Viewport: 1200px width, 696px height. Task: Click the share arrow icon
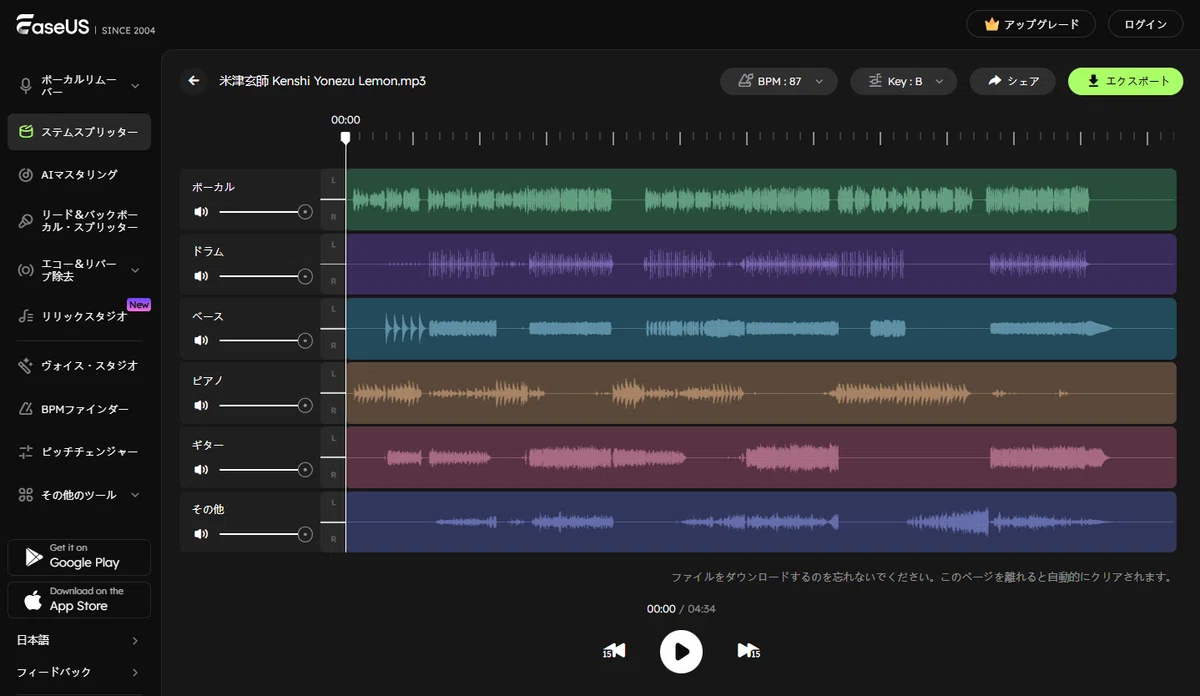(x=994, y=81)
